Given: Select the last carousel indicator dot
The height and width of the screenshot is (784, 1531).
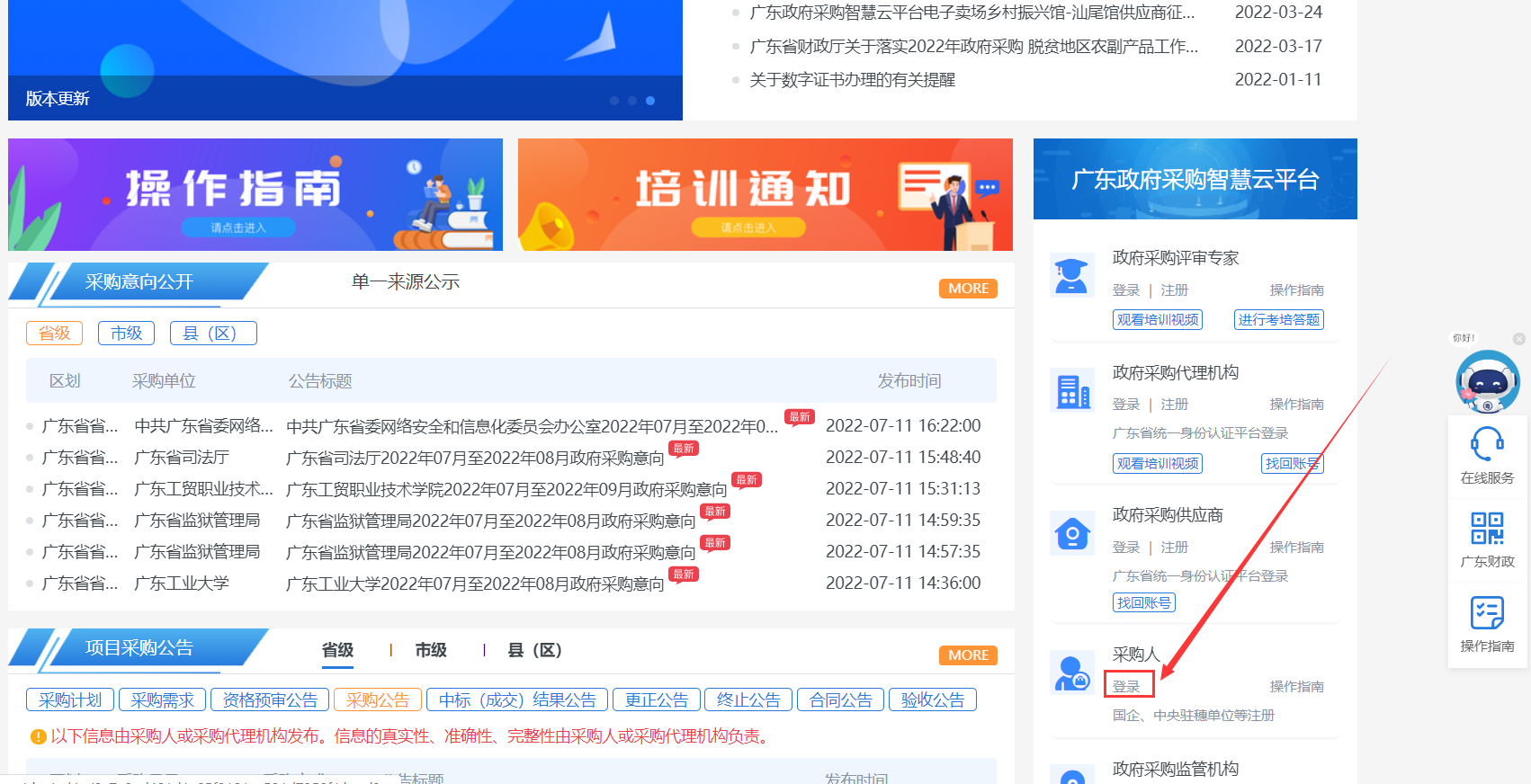Looking at the screenshot, I should 650,101.
